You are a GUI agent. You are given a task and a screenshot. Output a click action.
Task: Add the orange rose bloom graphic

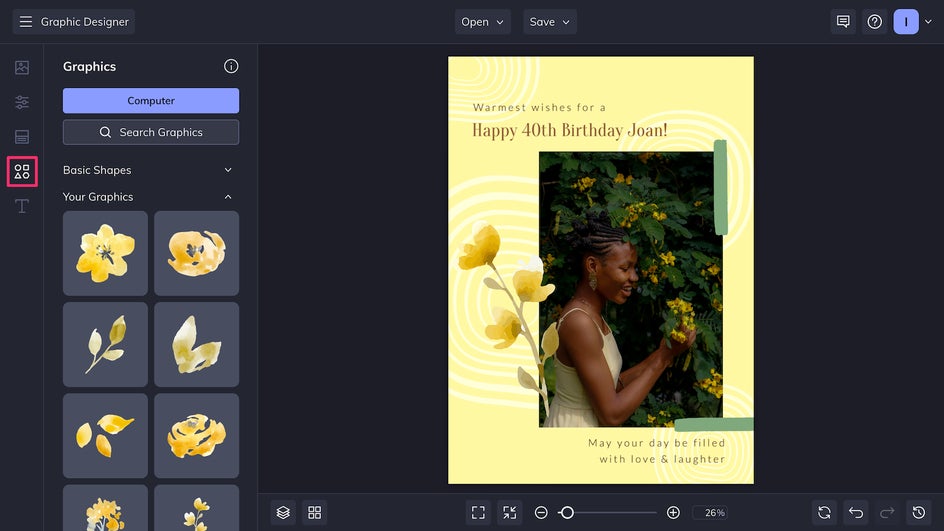[x=196, y=435]
